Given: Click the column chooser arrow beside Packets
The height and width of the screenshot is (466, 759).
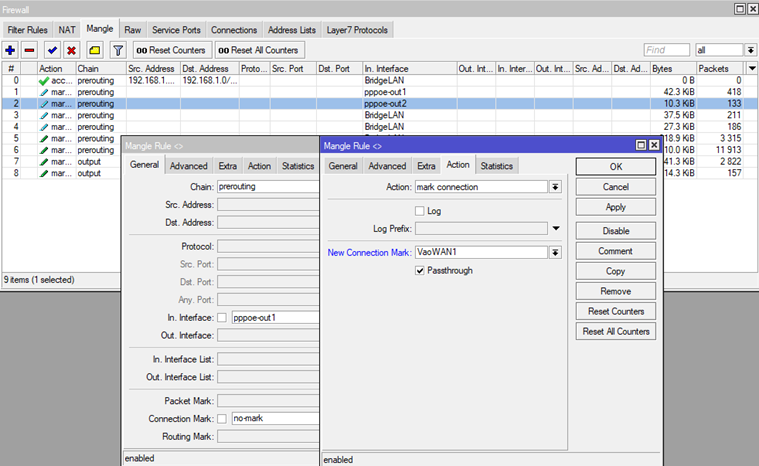Looking at the screenshot, I should [751, 68].
